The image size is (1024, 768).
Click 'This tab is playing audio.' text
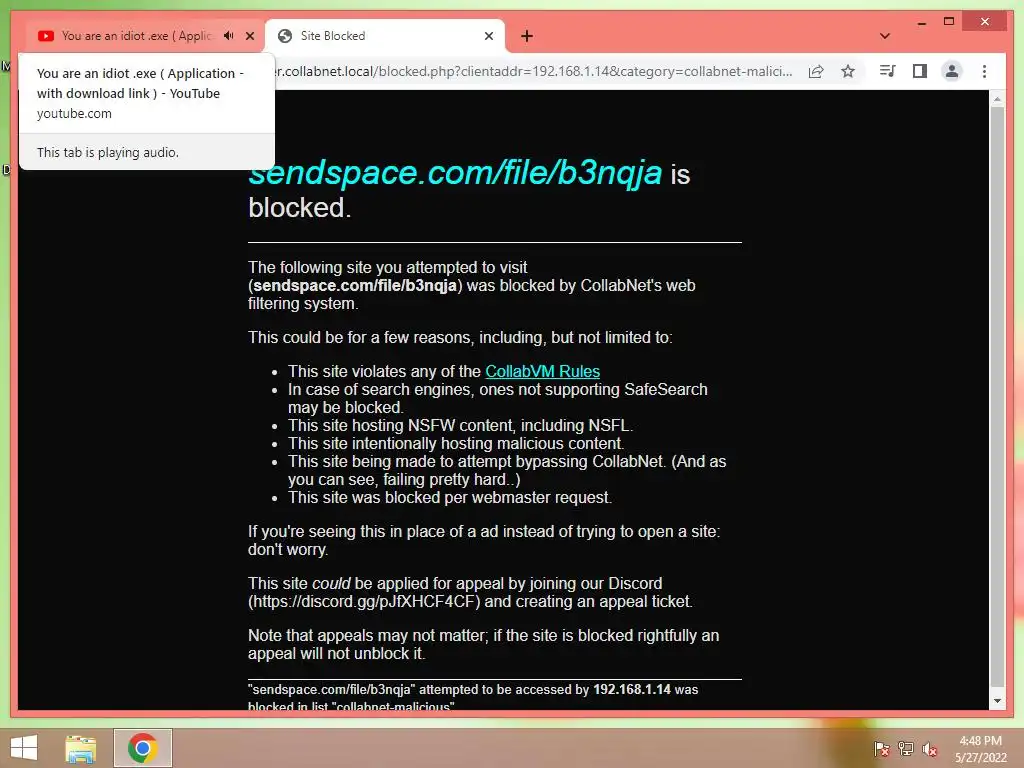click(x=108, y=152)
